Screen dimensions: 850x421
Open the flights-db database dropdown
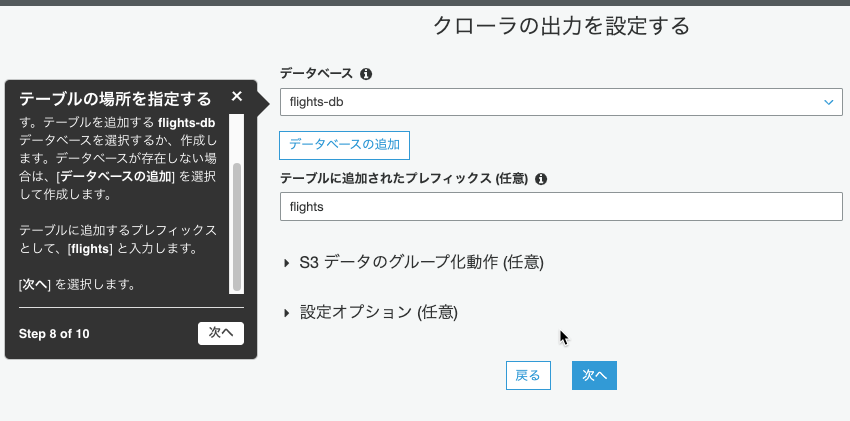pos(561,102)
